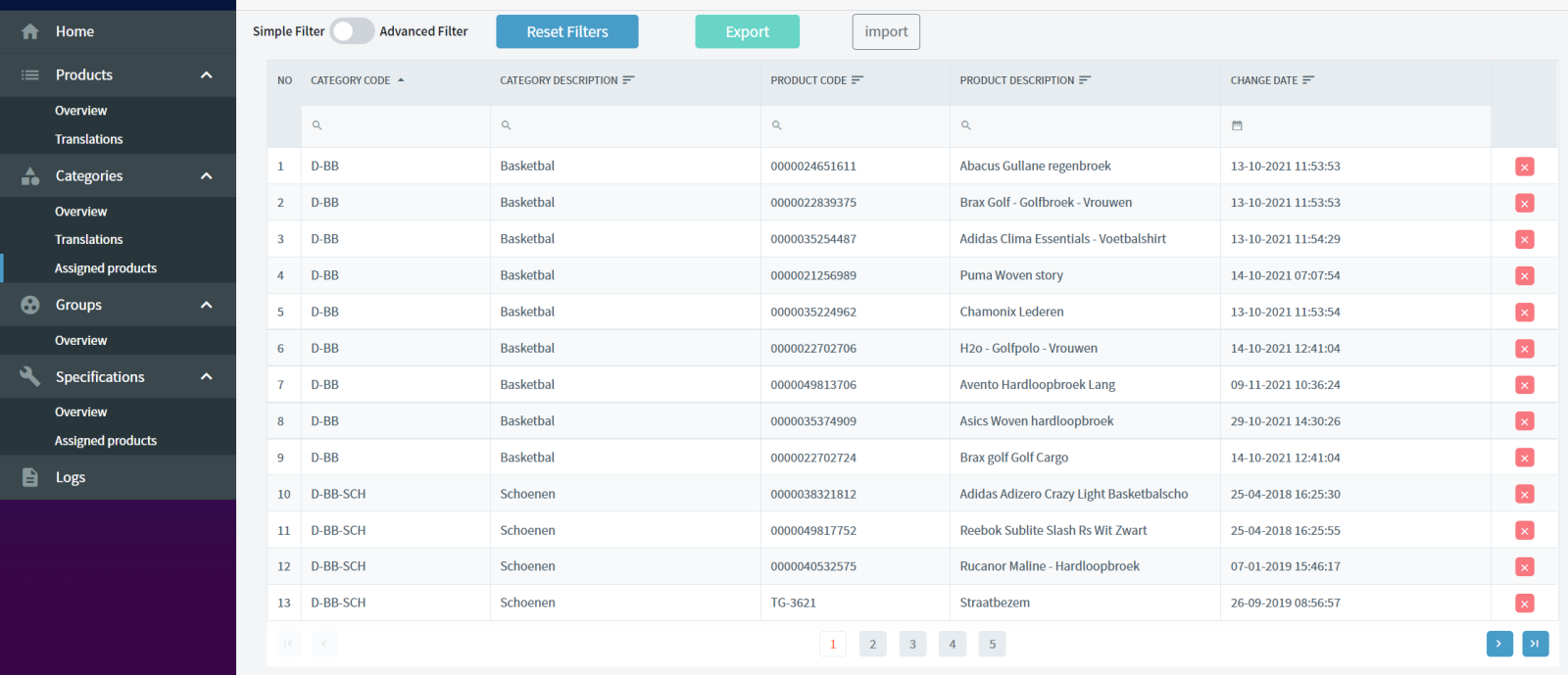Collapse the Specifications section chevron
Image resolution: width=1568 pixels, height=675 pixels.
206,377
